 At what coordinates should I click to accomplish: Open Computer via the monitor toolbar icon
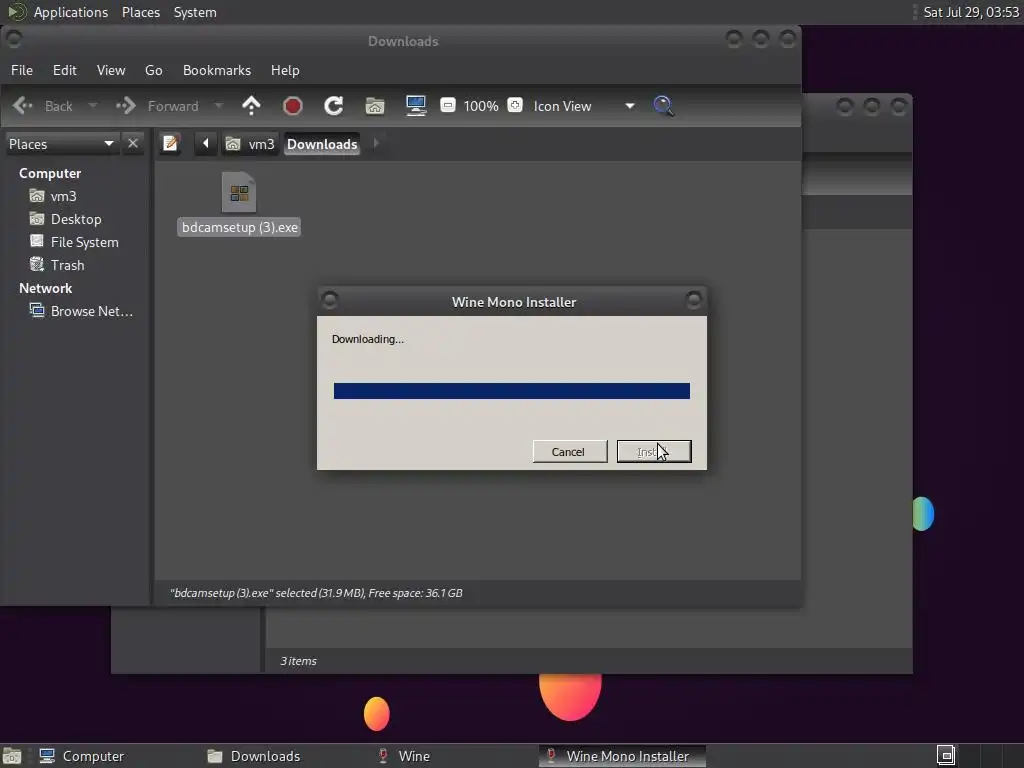416,106
